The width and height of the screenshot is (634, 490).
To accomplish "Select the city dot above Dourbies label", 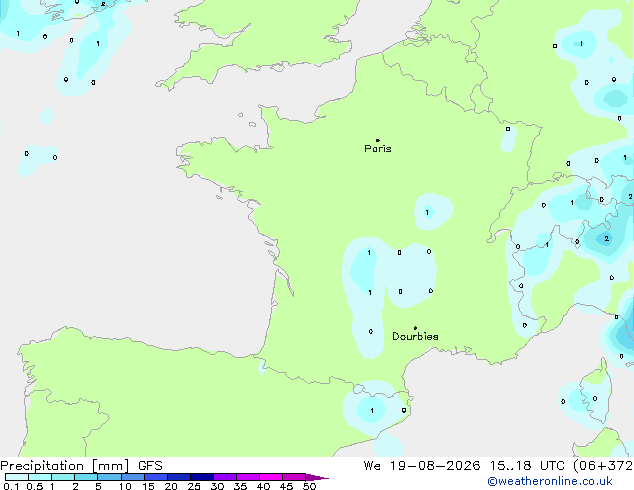I will pyautogui.click(x=415, y=328).
